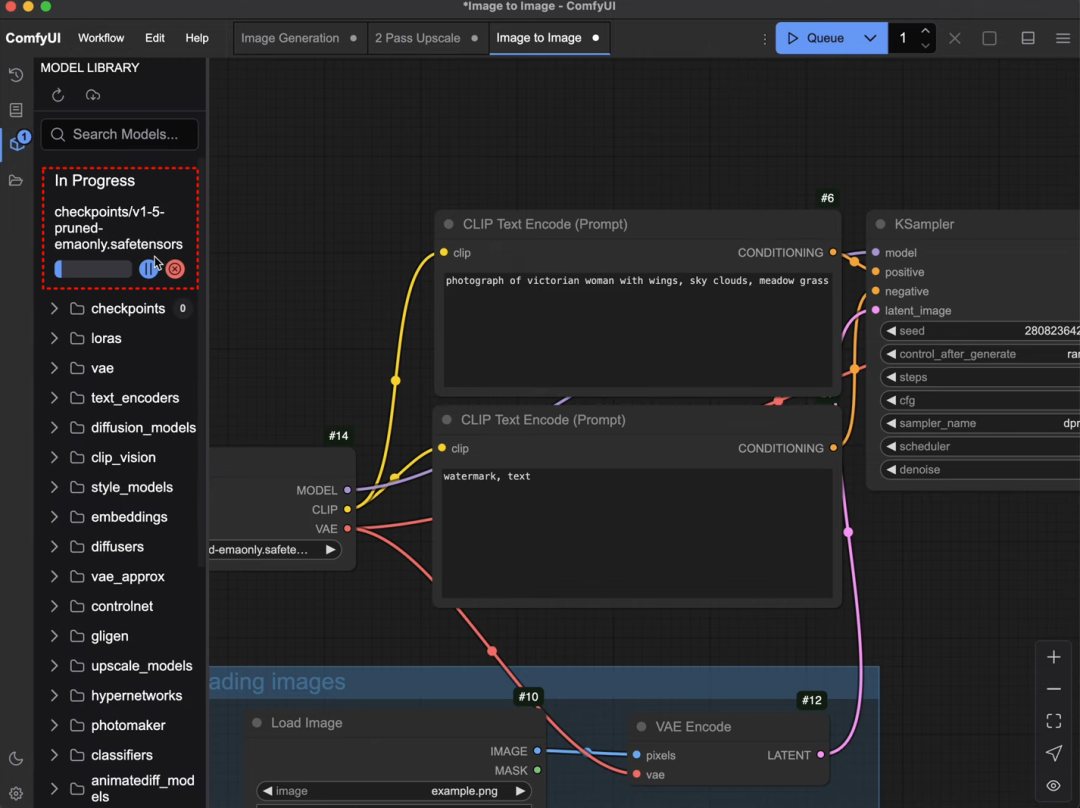Expand the diffusion_models folder
1080x808 pixels.
pos(54,428)
